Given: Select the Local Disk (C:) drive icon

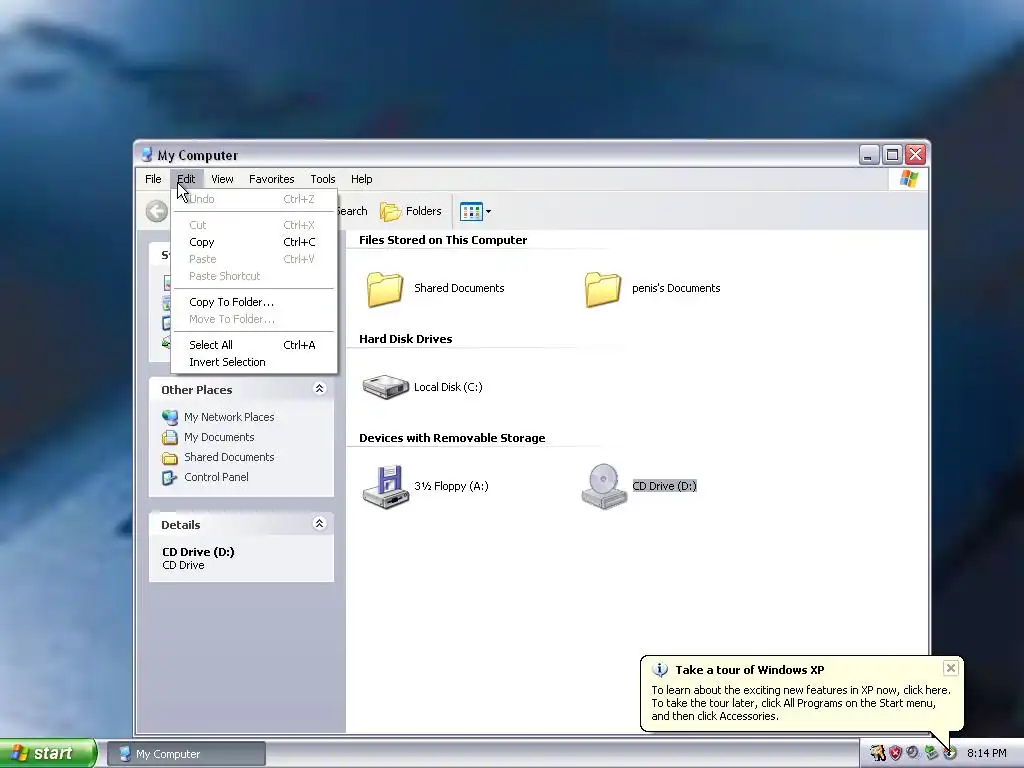Looking at the screenshot, I should point(385,387).
